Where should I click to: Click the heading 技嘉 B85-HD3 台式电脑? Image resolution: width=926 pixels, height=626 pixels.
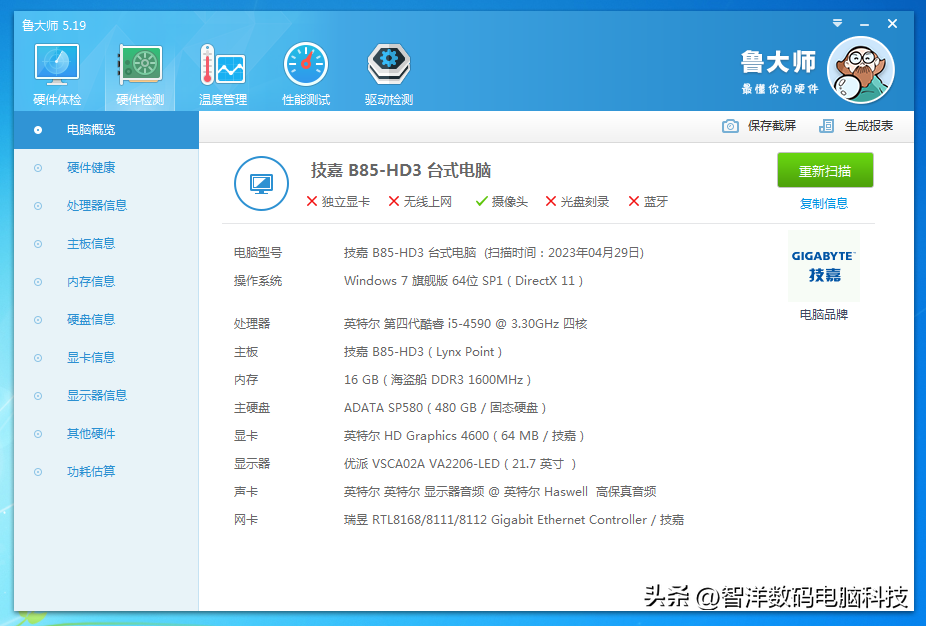(x=401, y=171)
